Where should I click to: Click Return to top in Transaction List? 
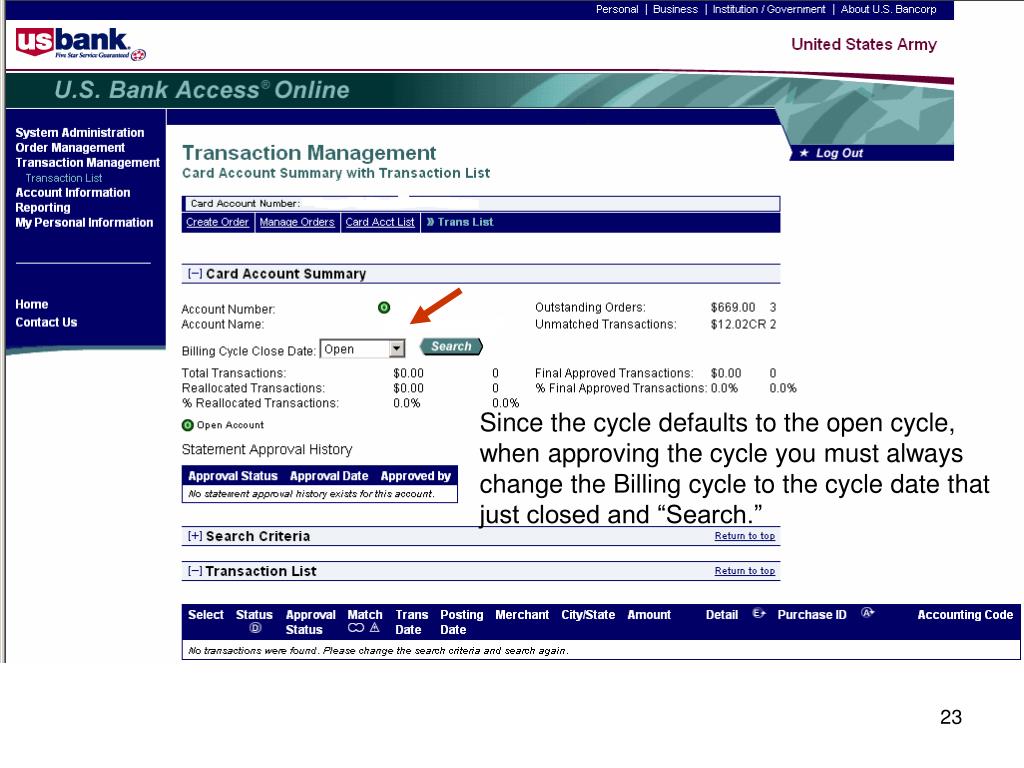point(744,571)
